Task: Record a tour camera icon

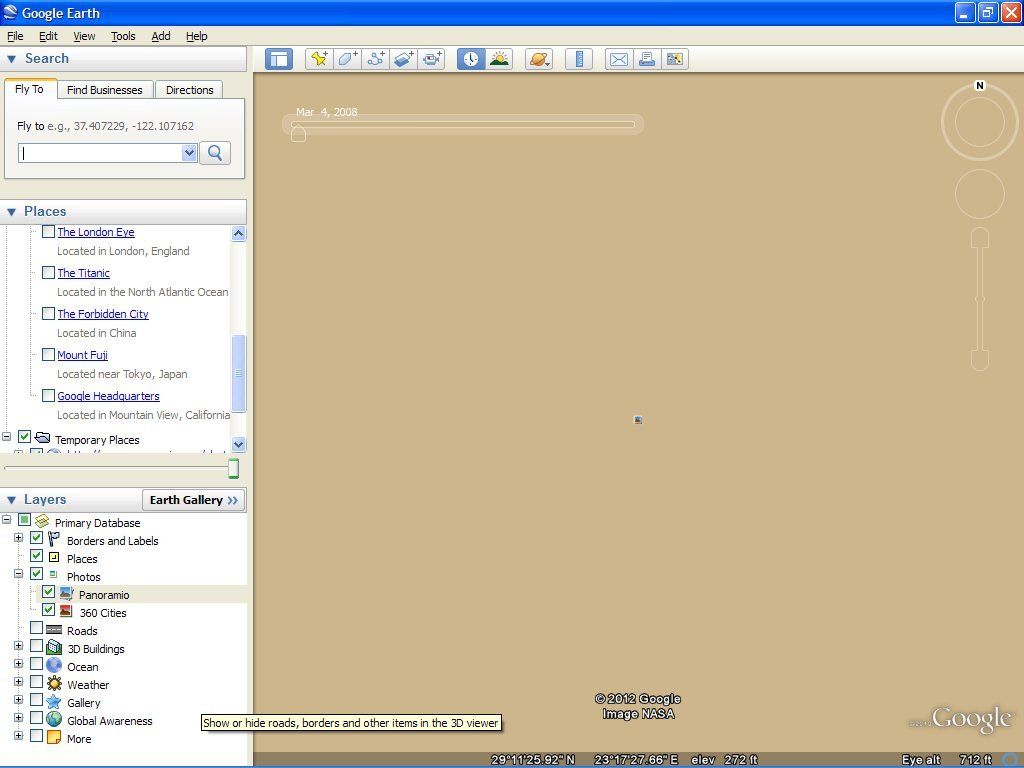Action: coord(431,59)
